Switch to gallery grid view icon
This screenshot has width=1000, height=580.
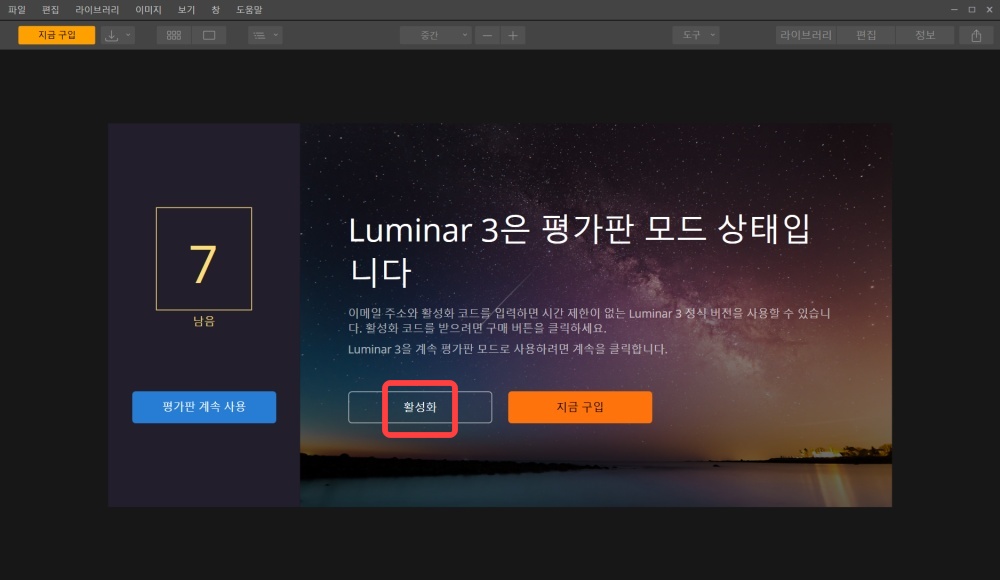click(x=173, y=36)
